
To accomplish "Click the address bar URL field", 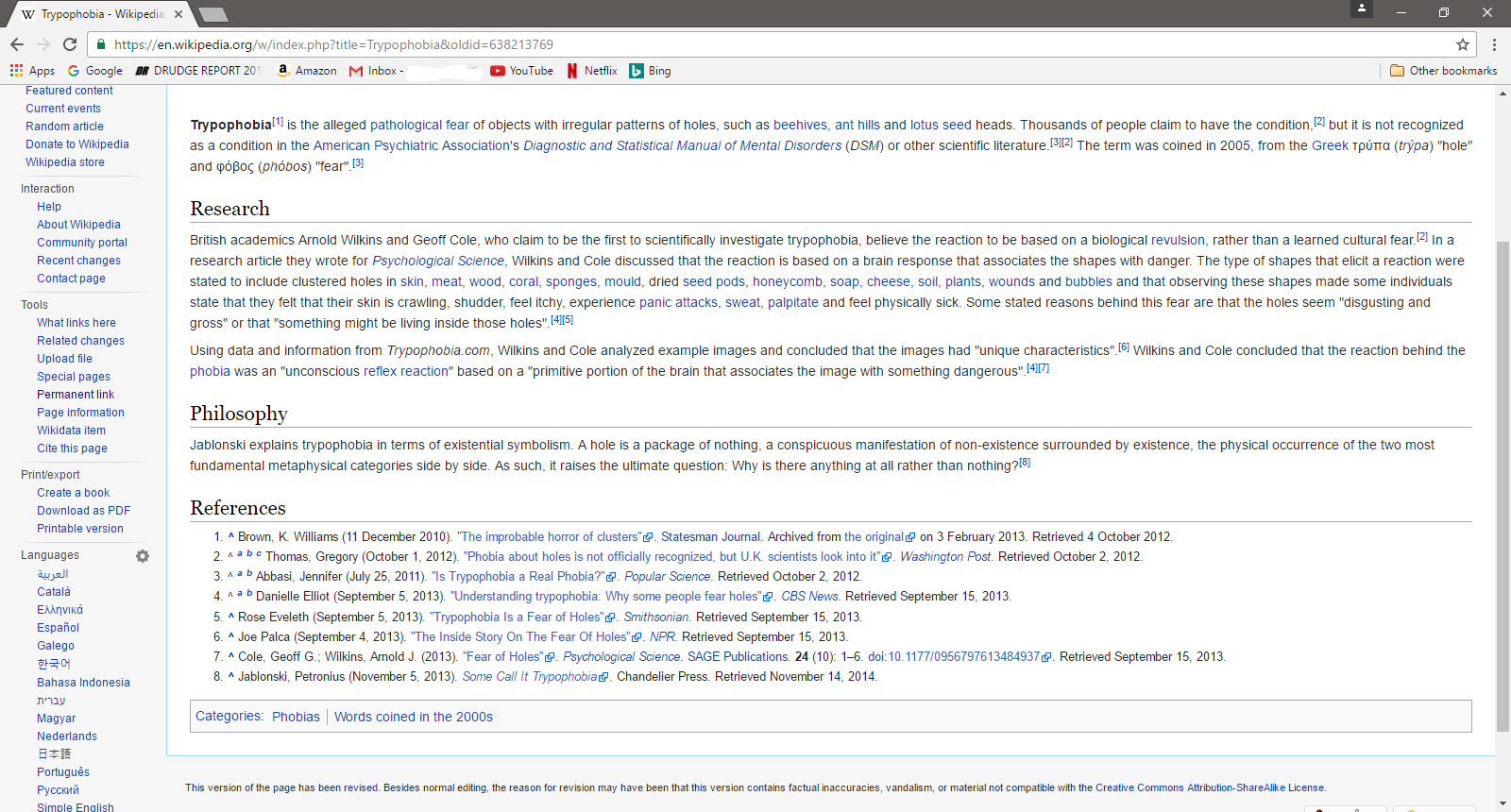I will [755, 44].
